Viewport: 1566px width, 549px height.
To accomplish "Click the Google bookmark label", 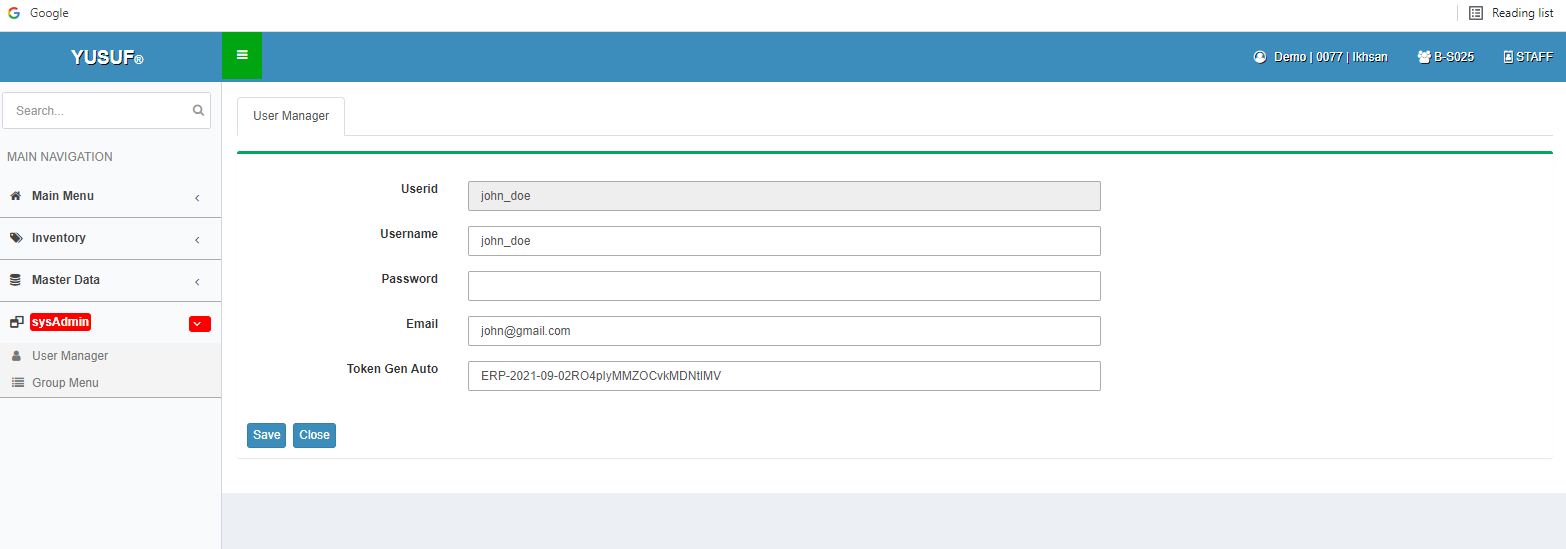I will (x=49, y=13).
